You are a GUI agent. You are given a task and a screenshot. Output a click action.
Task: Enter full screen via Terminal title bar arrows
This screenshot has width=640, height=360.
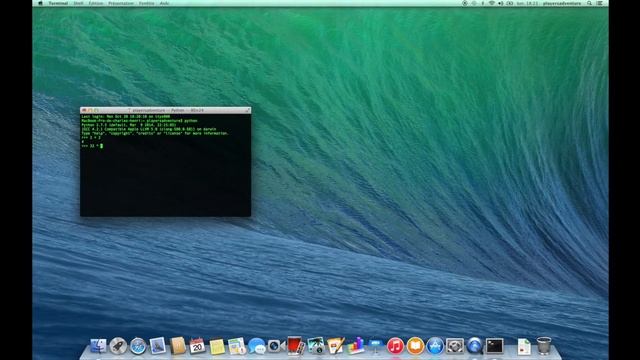247,110
